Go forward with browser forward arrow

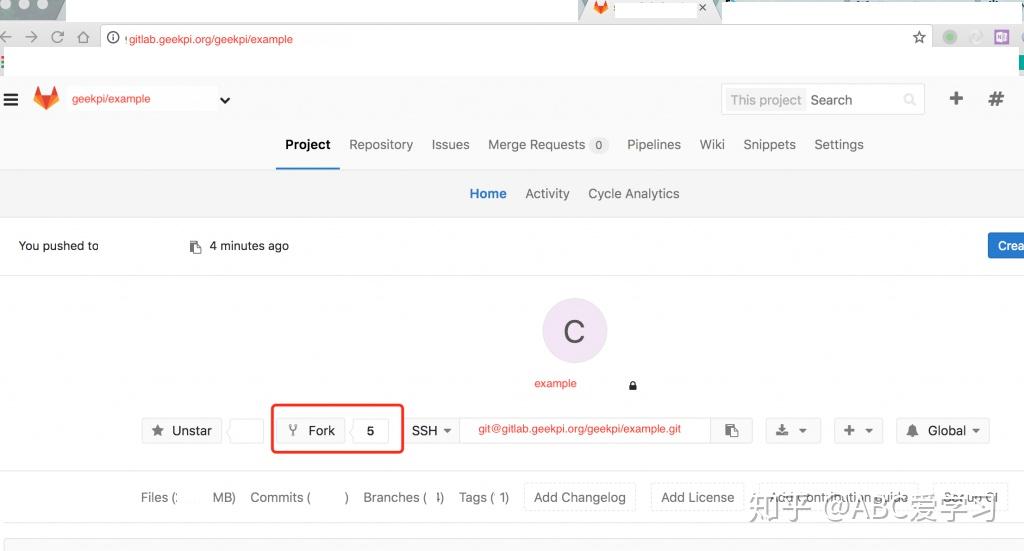31,37
